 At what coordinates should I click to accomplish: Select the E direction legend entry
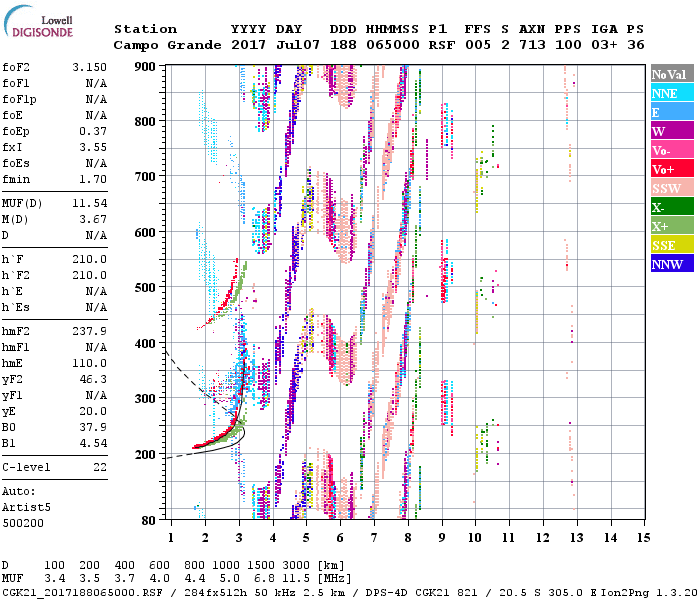pyautogui.click(x=671, y=112)
